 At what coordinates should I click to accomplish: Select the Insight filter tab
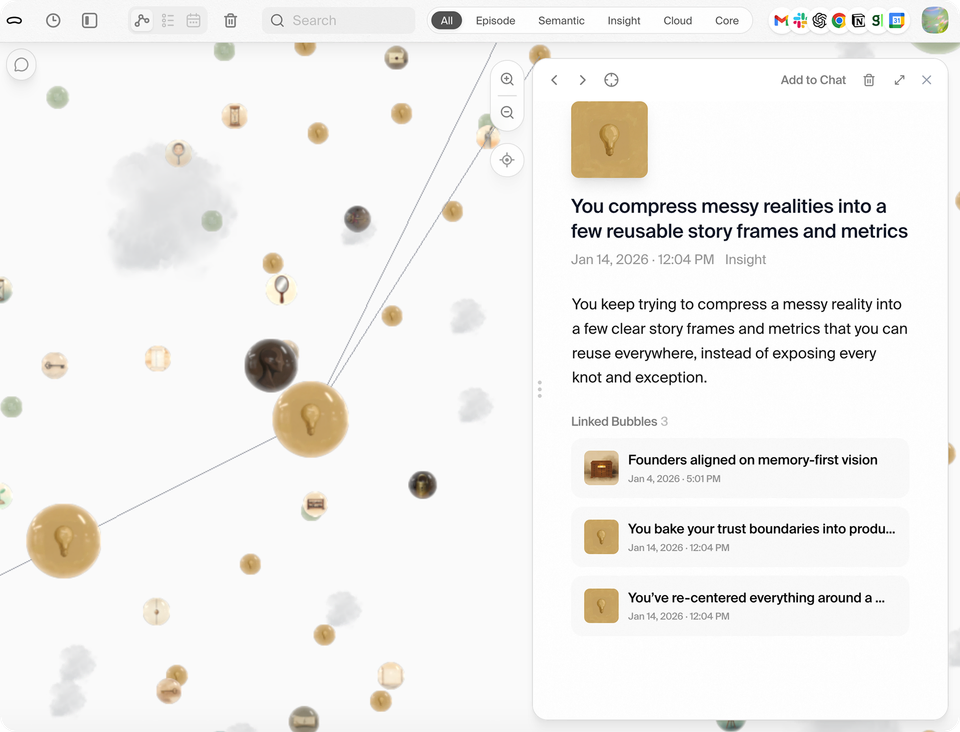624,20
